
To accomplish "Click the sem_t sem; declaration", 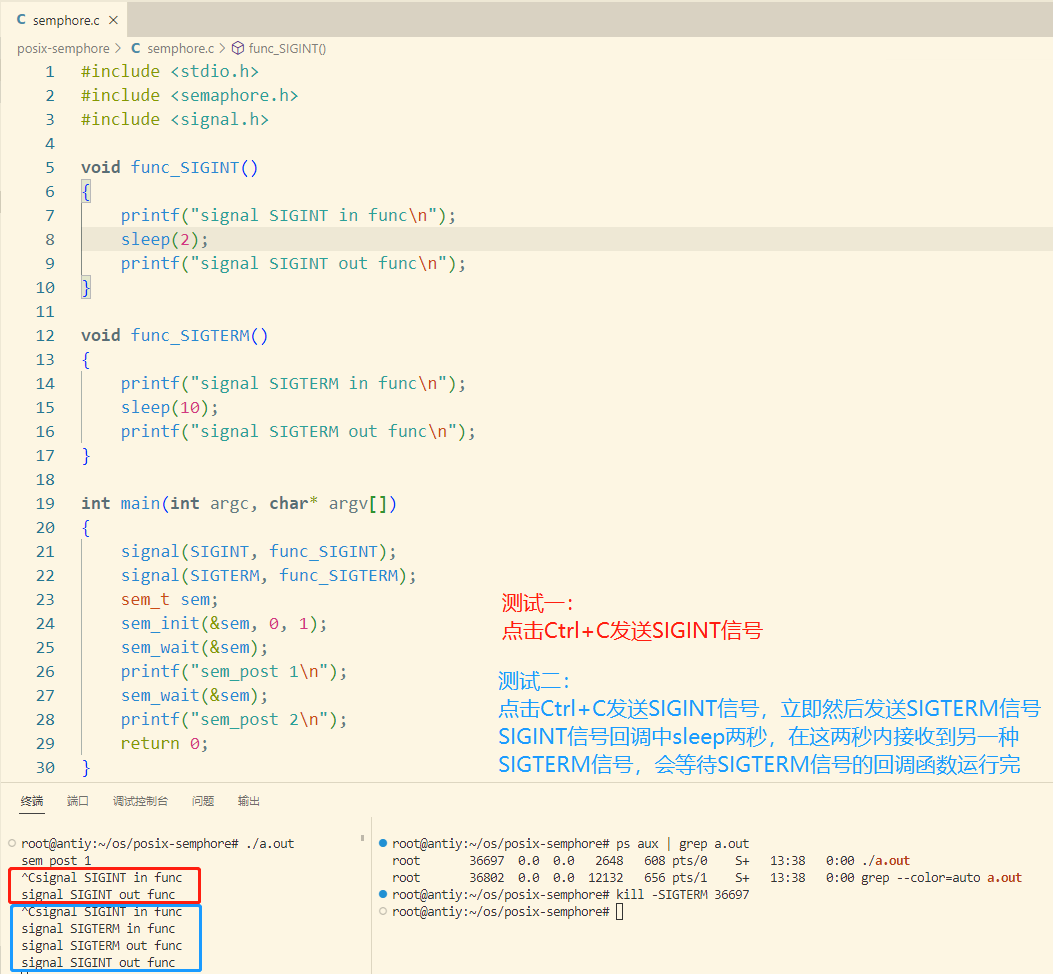I will click(169, 599).
